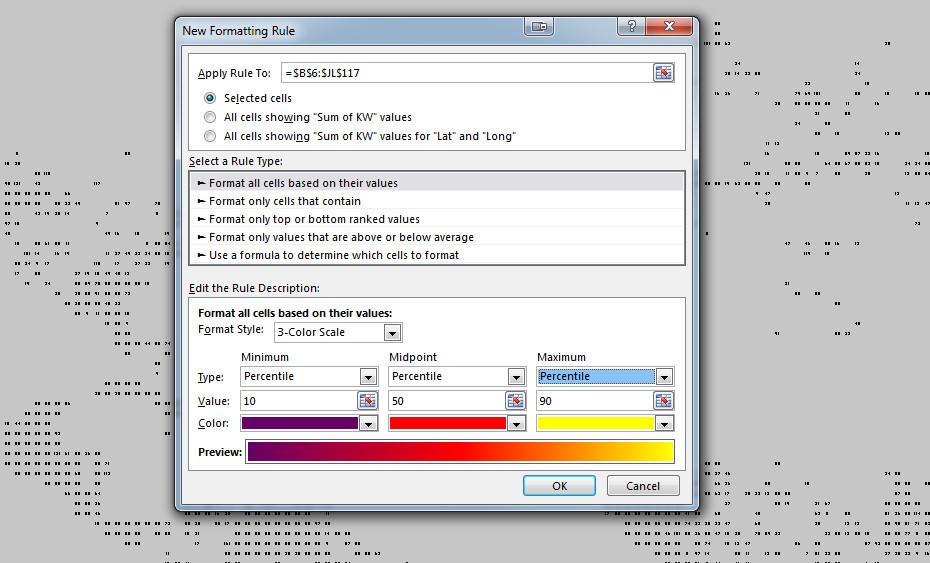Select 'Use a formula to determine which cells to format'
Viewport: 930px width, 563px height.
pyautogui.click(x=437, y=255)
